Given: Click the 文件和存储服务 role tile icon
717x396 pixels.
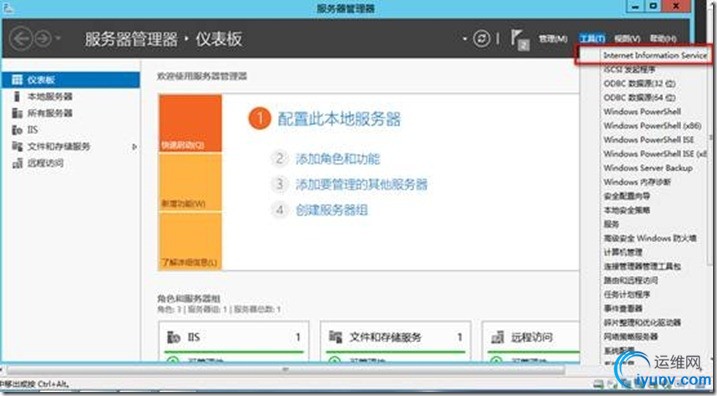Looking at the screenshot, I should [335, 337].
